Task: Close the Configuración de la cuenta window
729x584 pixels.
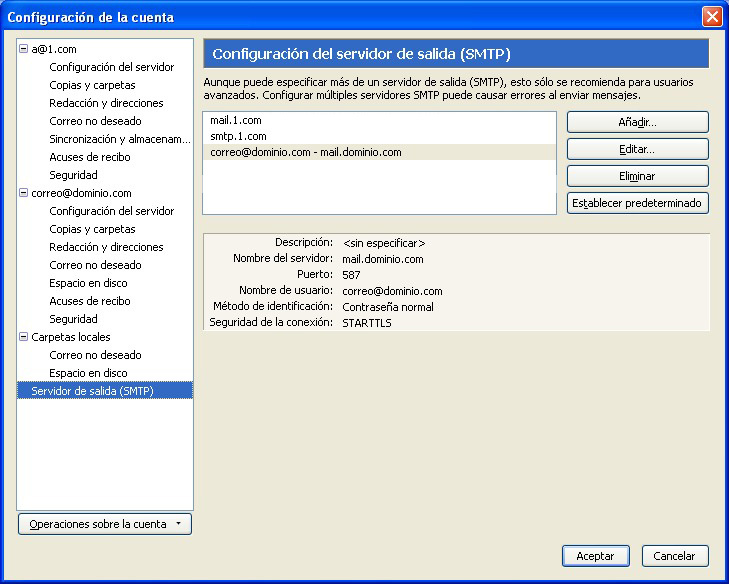Action: point(711,17)
